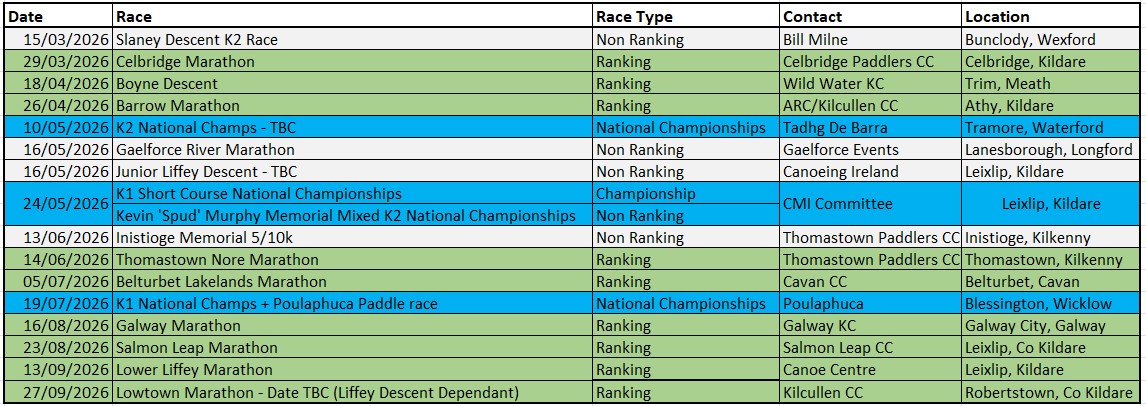The width and height of the screenshot is (1146, 406).
Task: Click the CMI Committee merged cell
Action: 869,204
